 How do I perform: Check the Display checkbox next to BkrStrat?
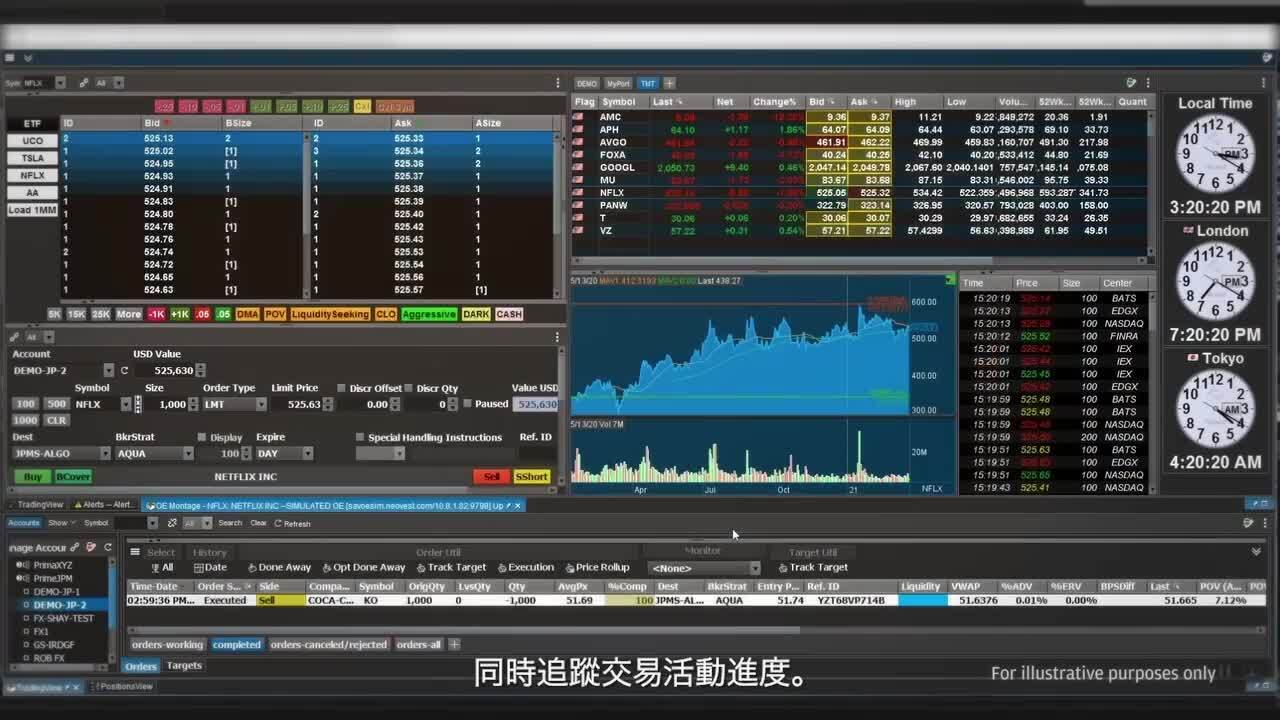tap(203, 437)
